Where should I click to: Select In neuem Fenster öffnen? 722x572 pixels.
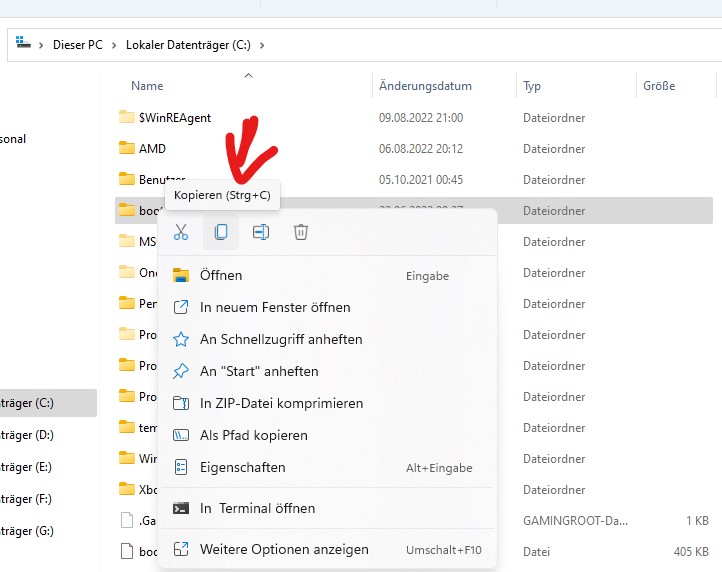327,307
